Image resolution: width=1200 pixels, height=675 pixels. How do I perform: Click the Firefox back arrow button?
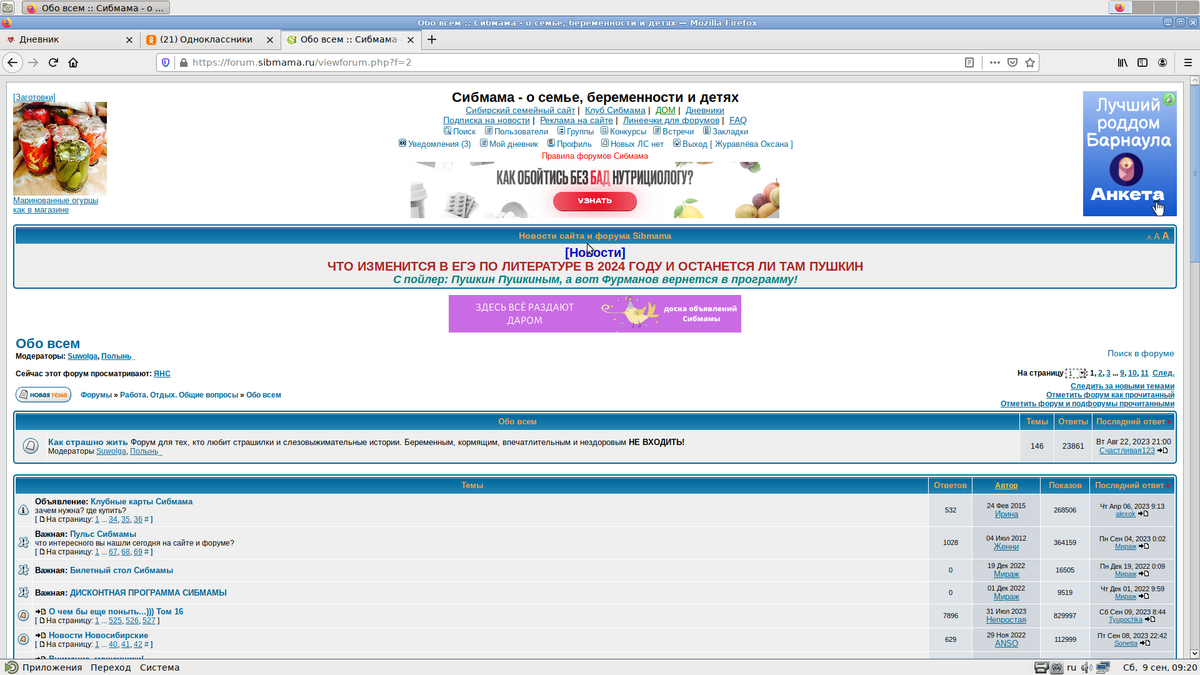[x=13, y=62]
